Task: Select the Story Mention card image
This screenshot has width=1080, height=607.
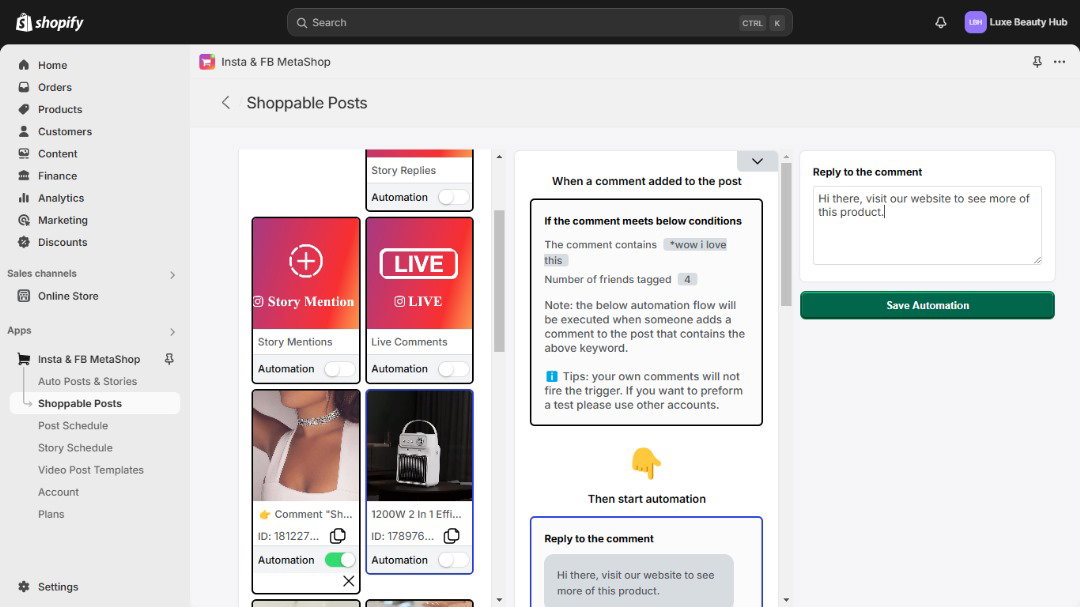Action: coord(306,274)
